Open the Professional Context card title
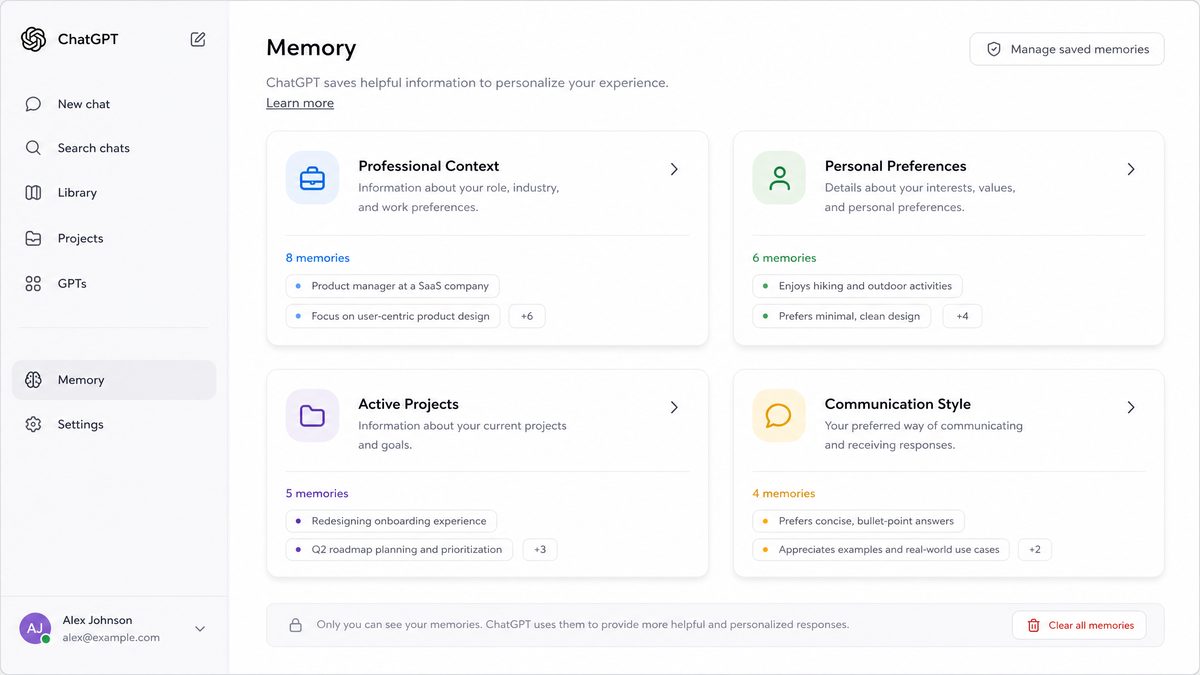Viewport: 1200px width, 675px height. 429,166
